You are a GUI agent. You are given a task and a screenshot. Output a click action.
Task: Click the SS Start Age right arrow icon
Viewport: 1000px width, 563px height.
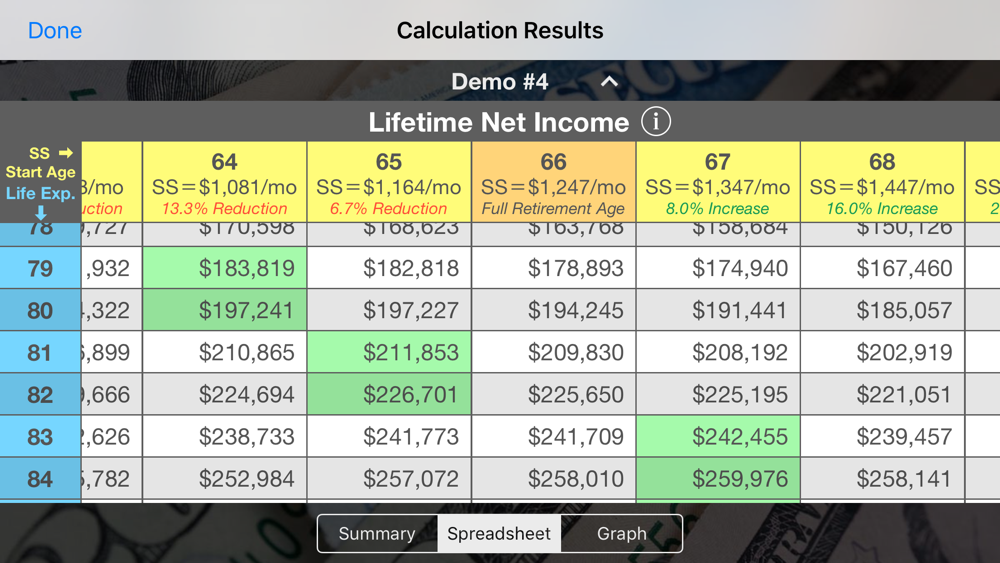[66, 153]
